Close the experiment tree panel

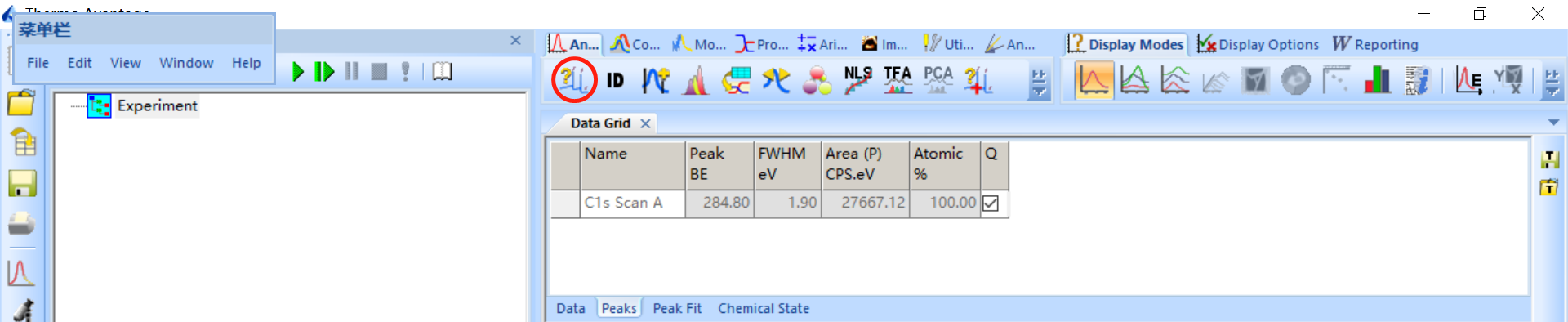[x=515, y=40]
